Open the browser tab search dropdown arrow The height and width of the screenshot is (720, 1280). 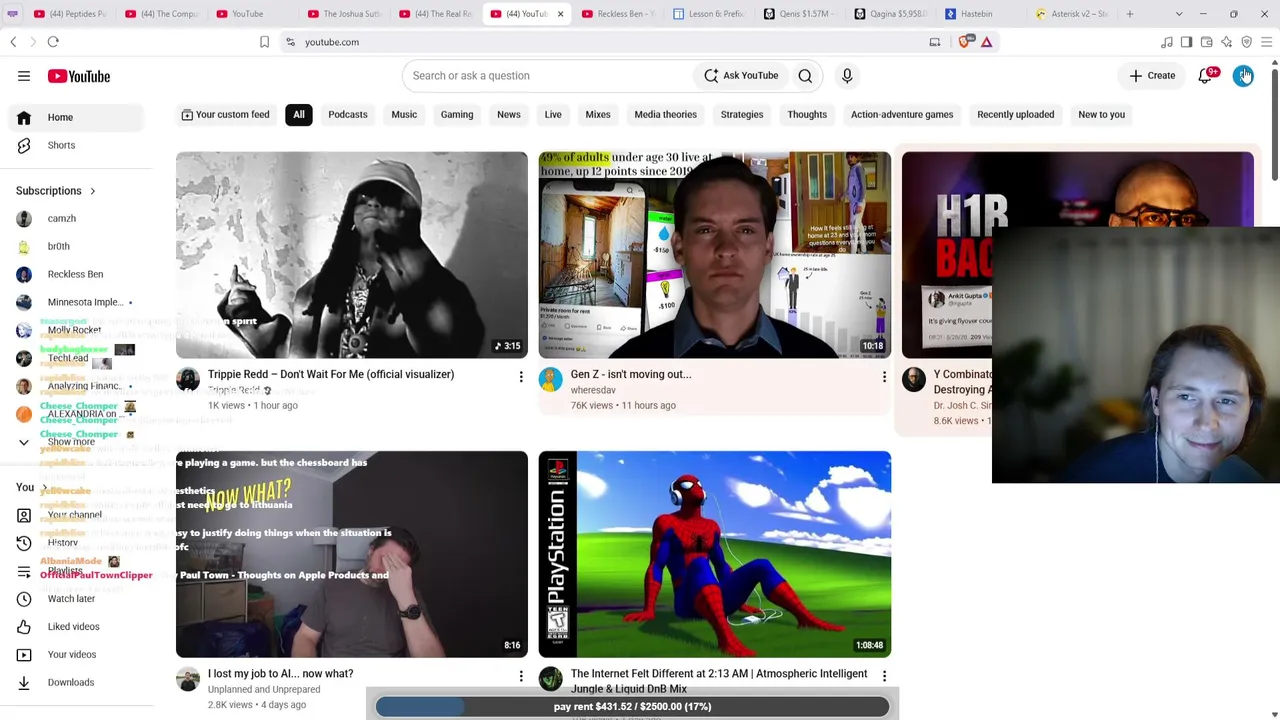point(1179,14)
